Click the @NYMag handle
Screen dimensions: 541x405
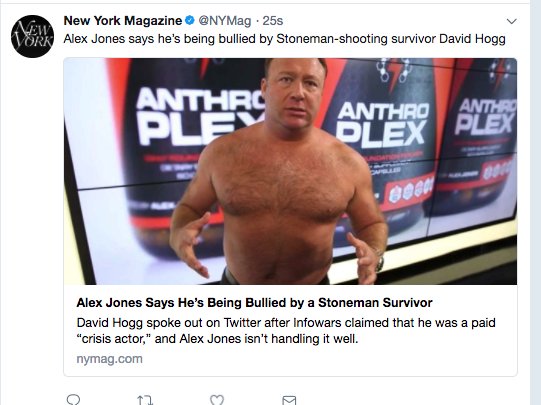point(225,21)
